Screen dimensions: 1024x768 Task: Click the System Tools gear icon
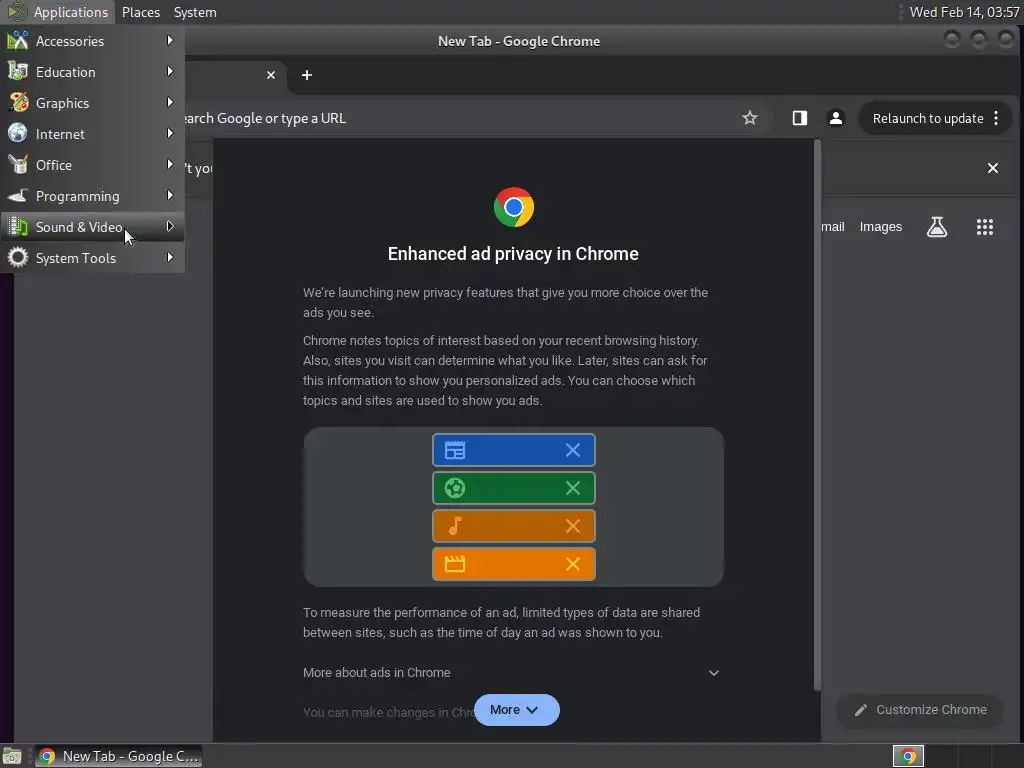(18, 257)
